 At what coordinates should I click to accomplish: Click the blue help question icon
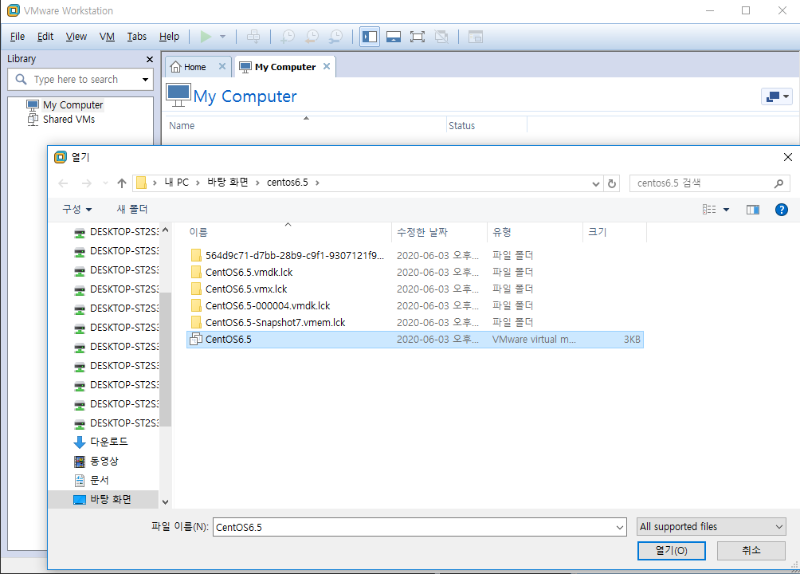pyautogui.click(x=781, y=210)
